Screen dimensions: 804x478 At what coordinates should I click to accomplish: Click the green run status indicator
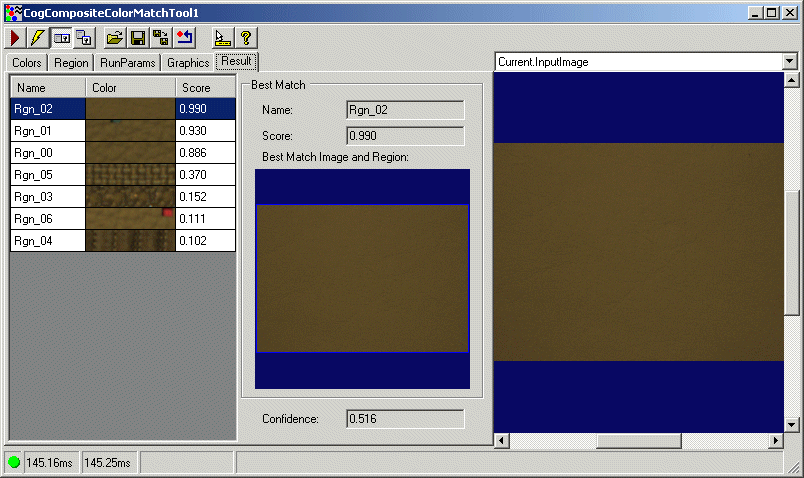(x=14, y=463)
